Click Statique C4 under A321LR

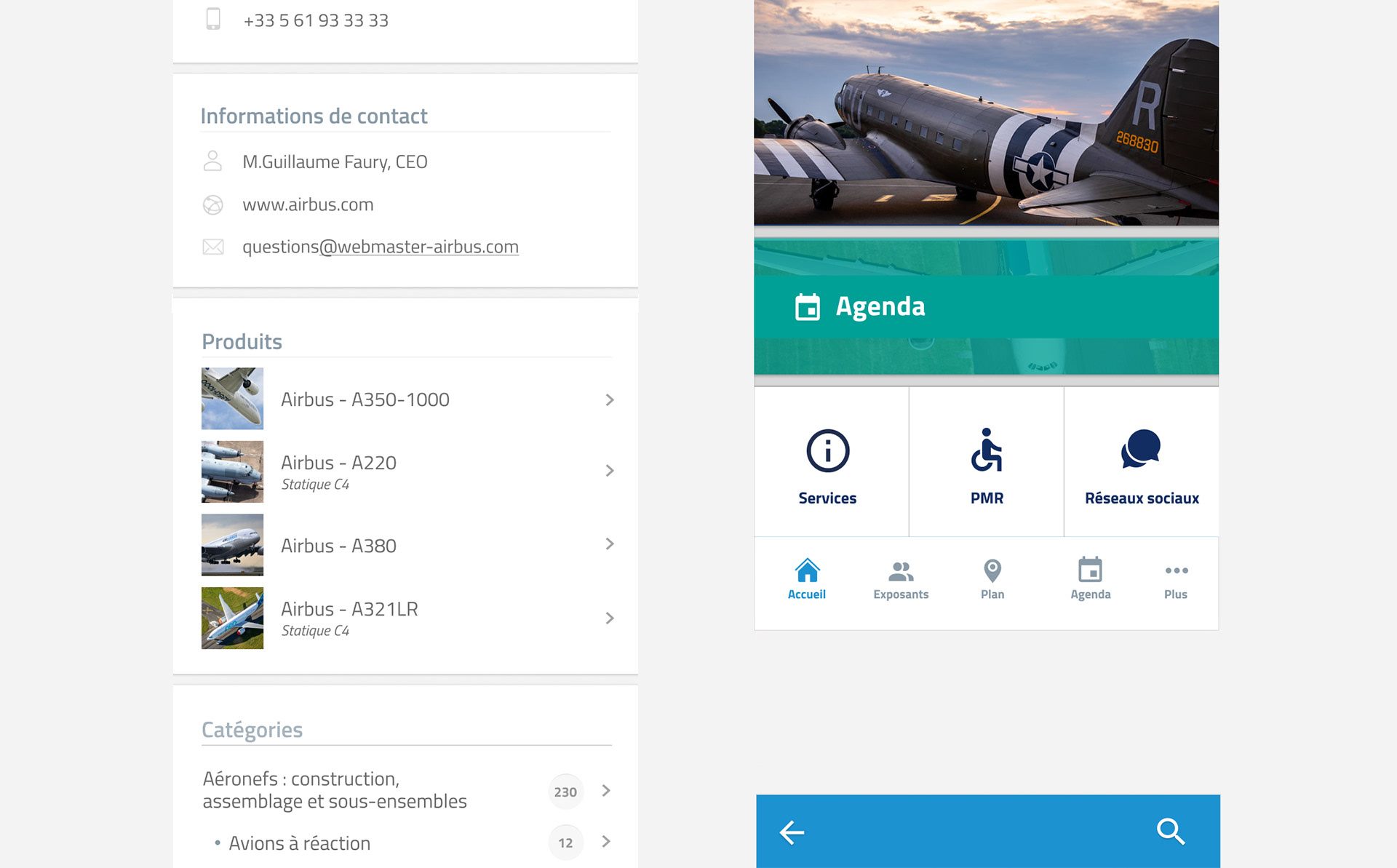tap(315, 631)
